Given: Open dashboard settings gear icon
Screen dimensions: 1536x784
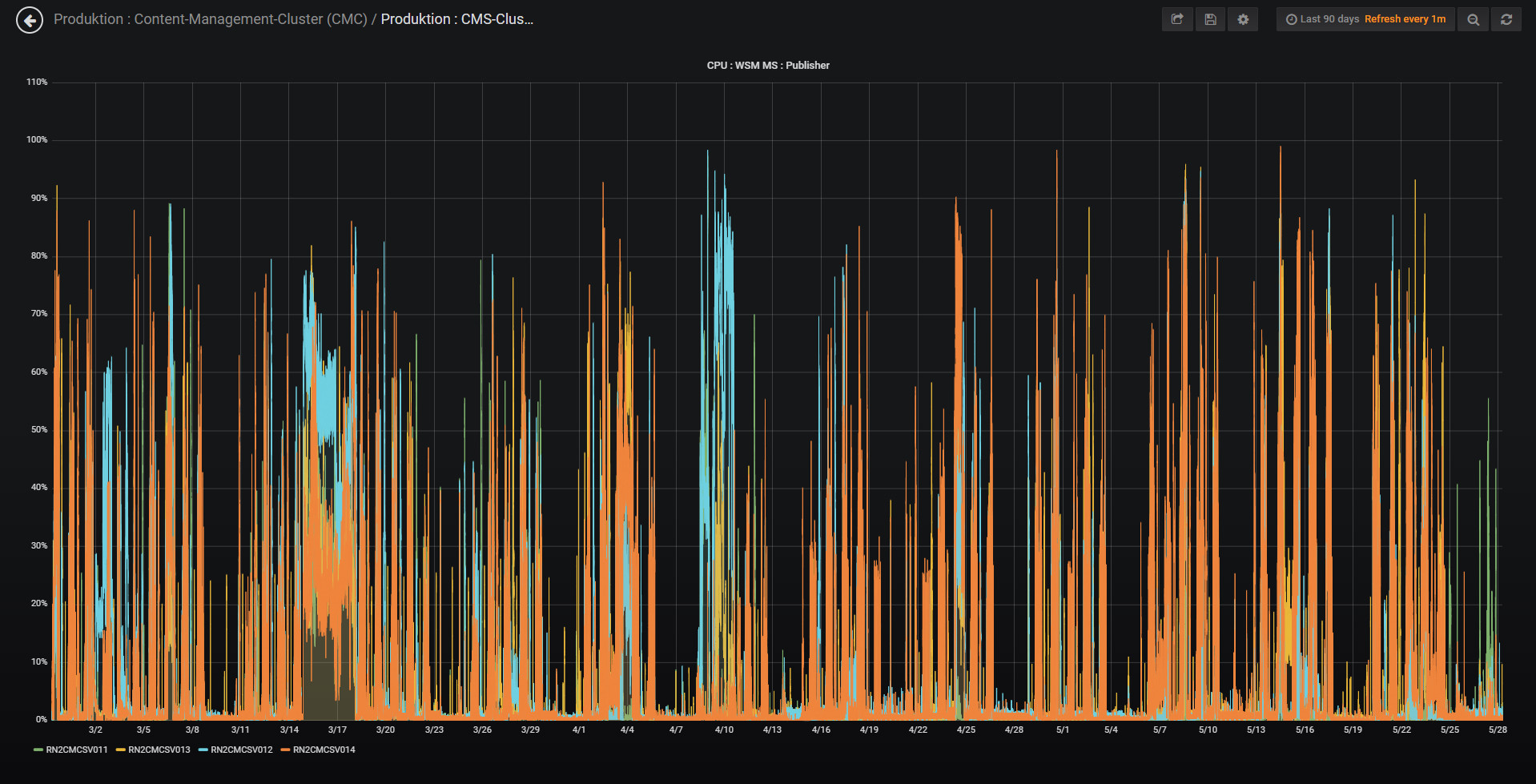Looking at the screenshot, I should [1243, 19].
